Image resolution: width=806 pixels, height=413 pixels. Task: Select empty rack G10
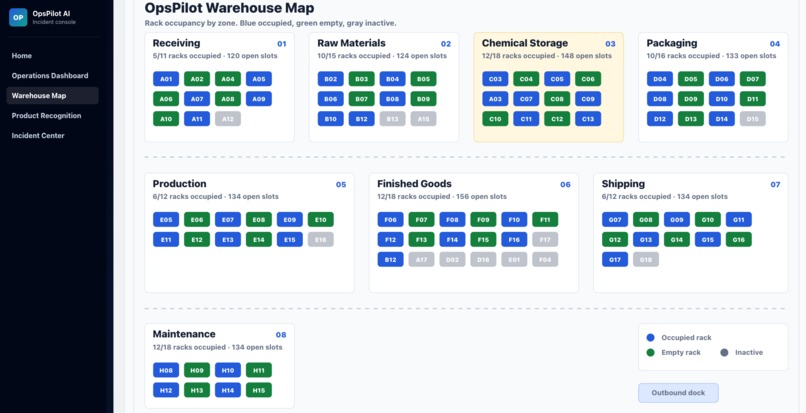707,220
